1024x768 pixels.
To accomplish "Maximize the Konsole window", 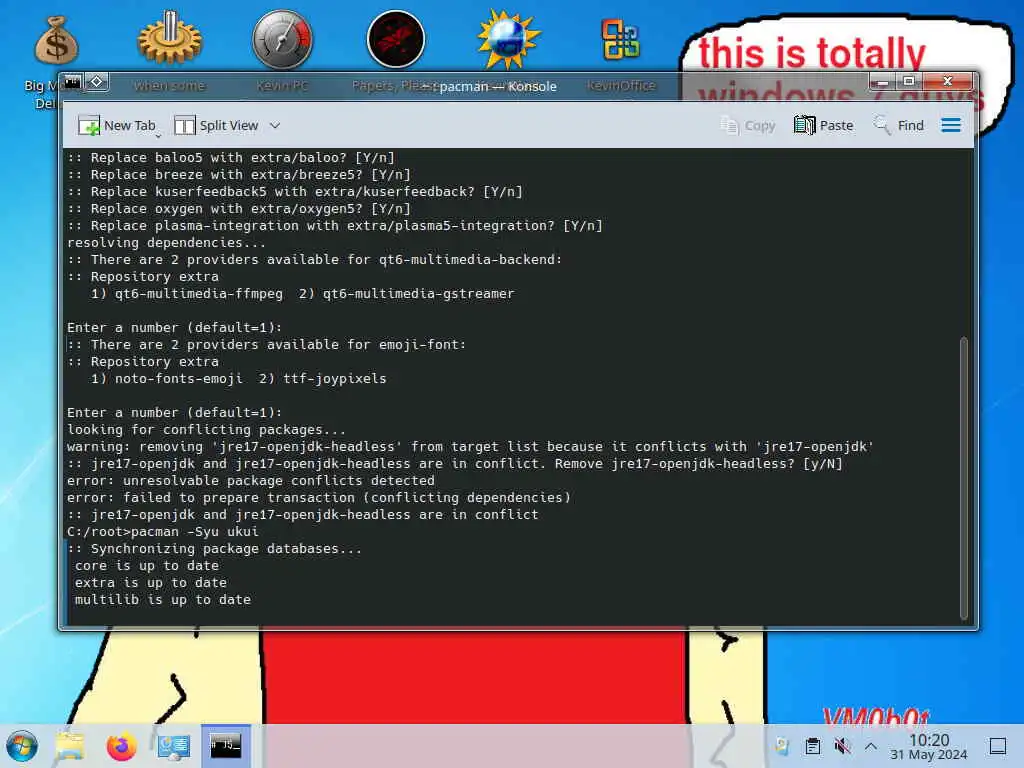I will (908, 82).
